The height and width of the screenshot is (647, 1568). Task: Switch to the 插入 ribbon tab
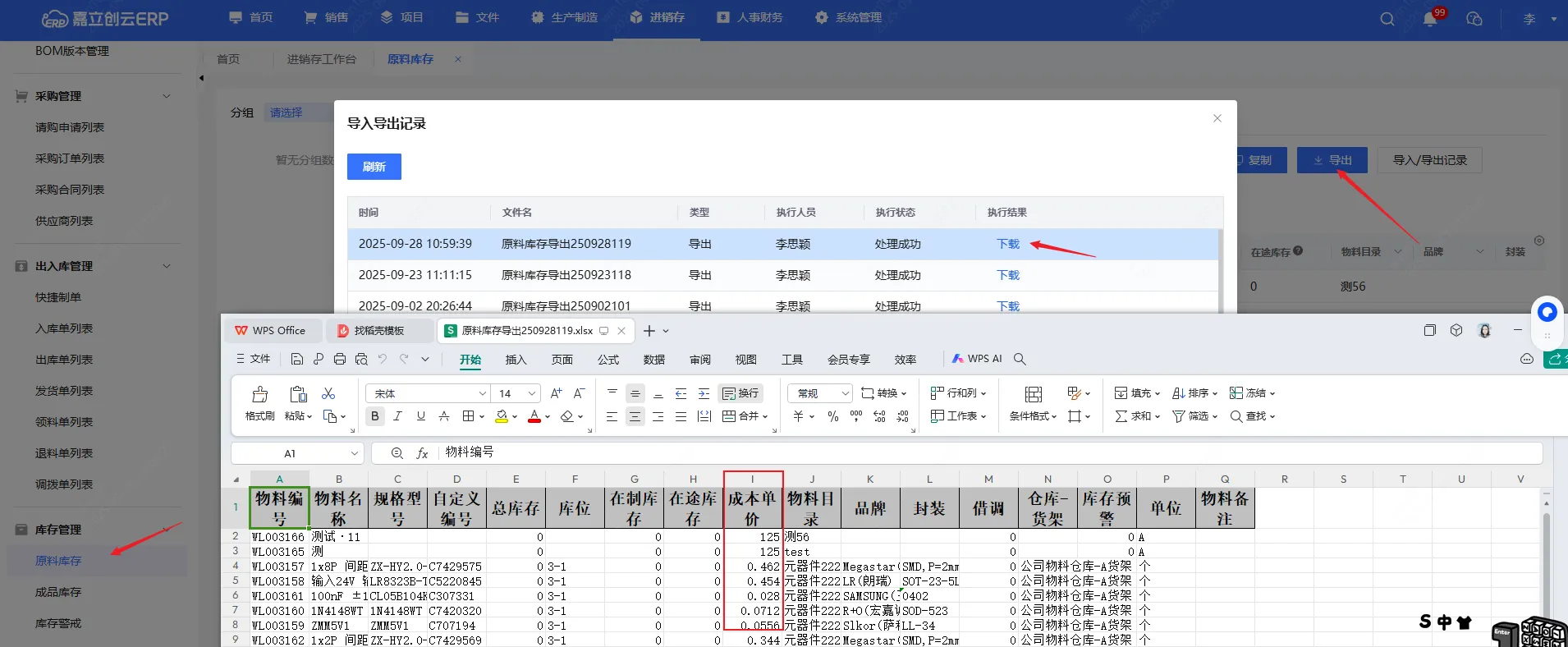click(x=516, y=360)
